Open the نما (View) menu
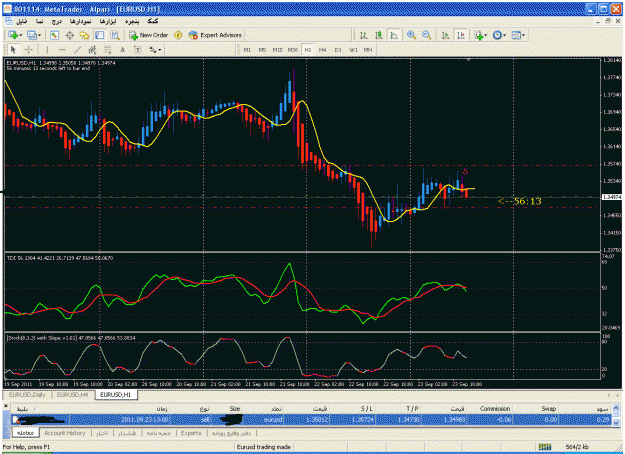This screenshot has height=454, width=625. tap(39, 21)
